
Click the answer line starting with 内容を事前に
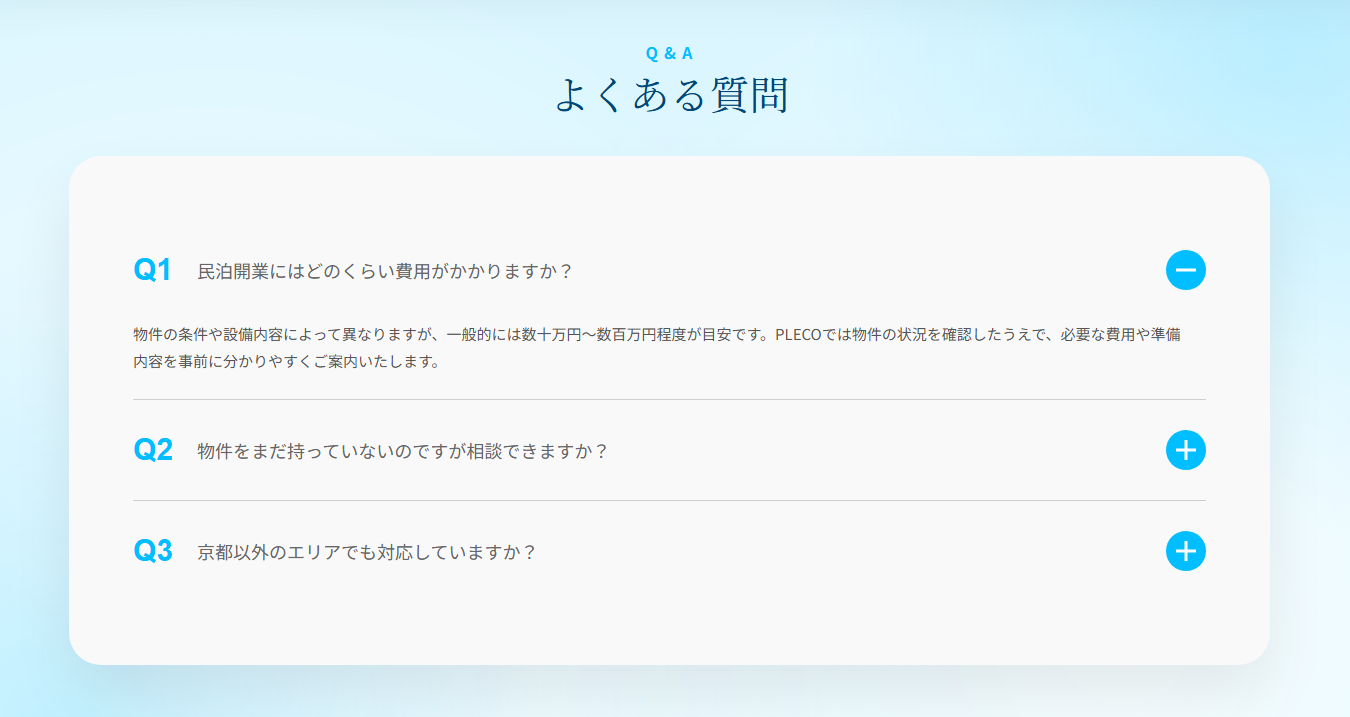[x=286, y=362]
